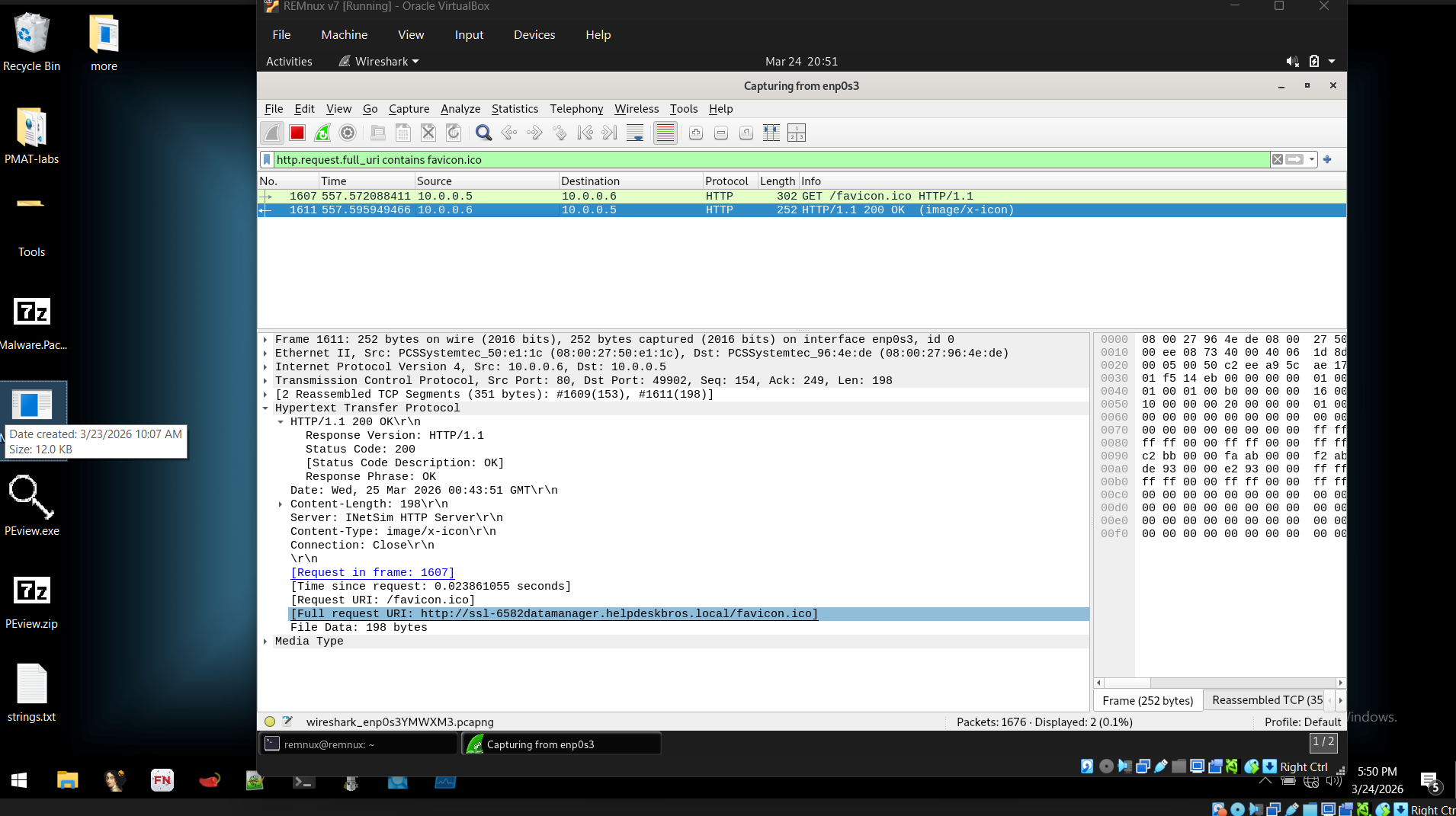
Task: Follow the Request in frame 1607 link
Action: pos(372,573)
